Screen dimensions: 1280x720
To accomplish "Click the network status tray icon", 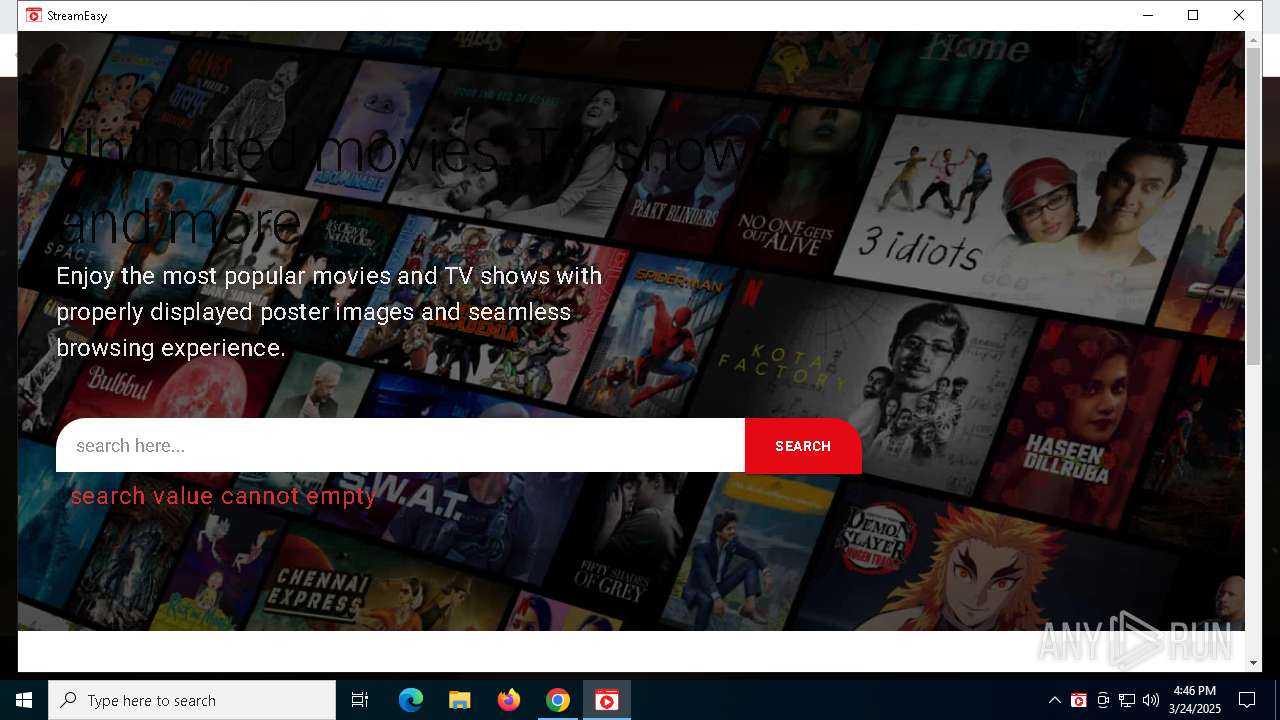I will pyautogui.click(x=1127, y=700).
